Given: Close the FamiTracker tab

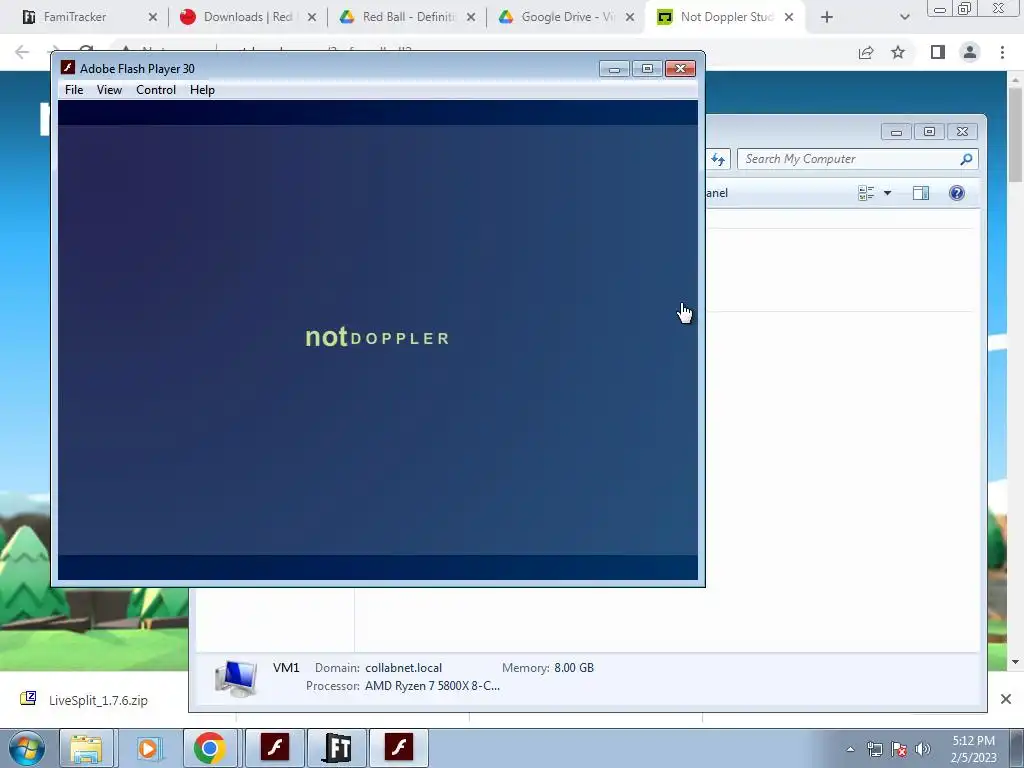Looking at the screenshot, I should [153, 17].
